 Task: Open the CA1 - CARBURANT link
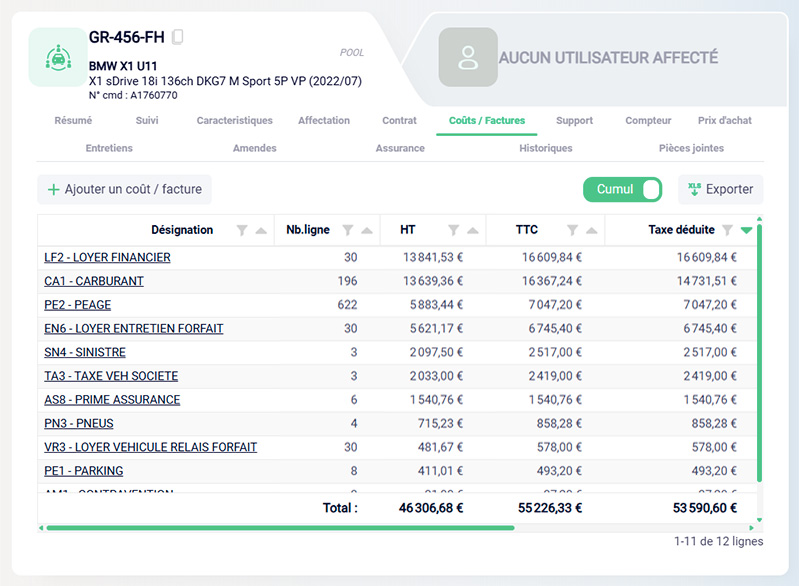click(94, 281)
